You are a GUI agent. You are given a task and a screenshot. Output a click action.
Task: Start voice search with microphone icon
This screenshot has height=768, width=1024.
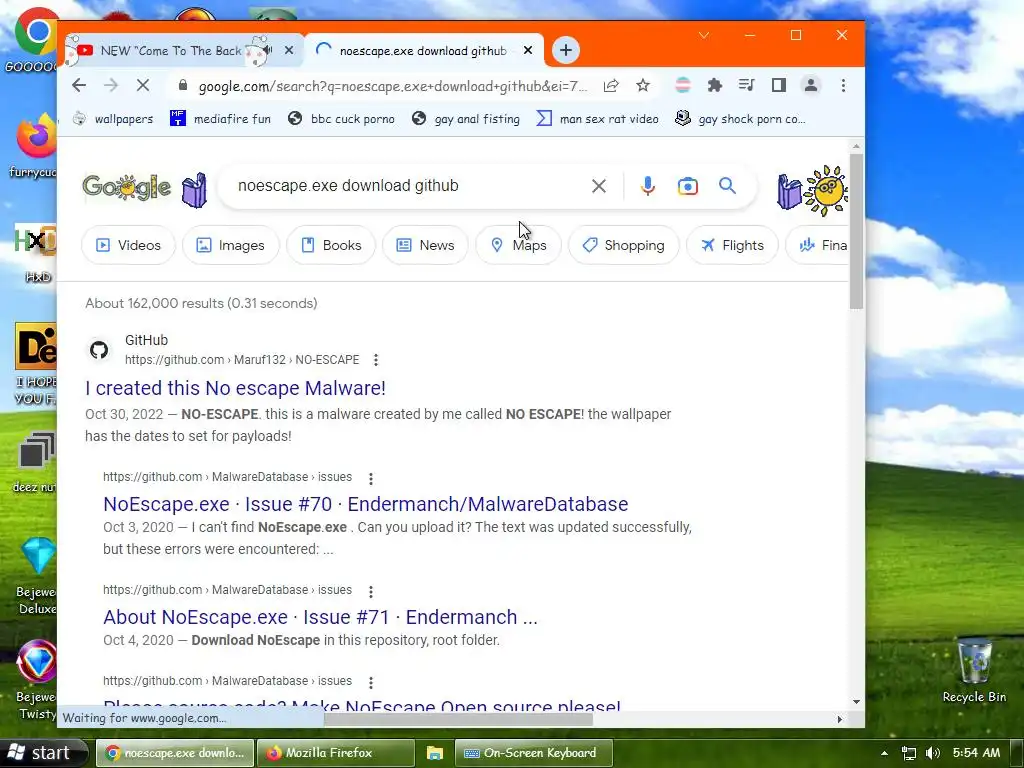click(647, 186)
